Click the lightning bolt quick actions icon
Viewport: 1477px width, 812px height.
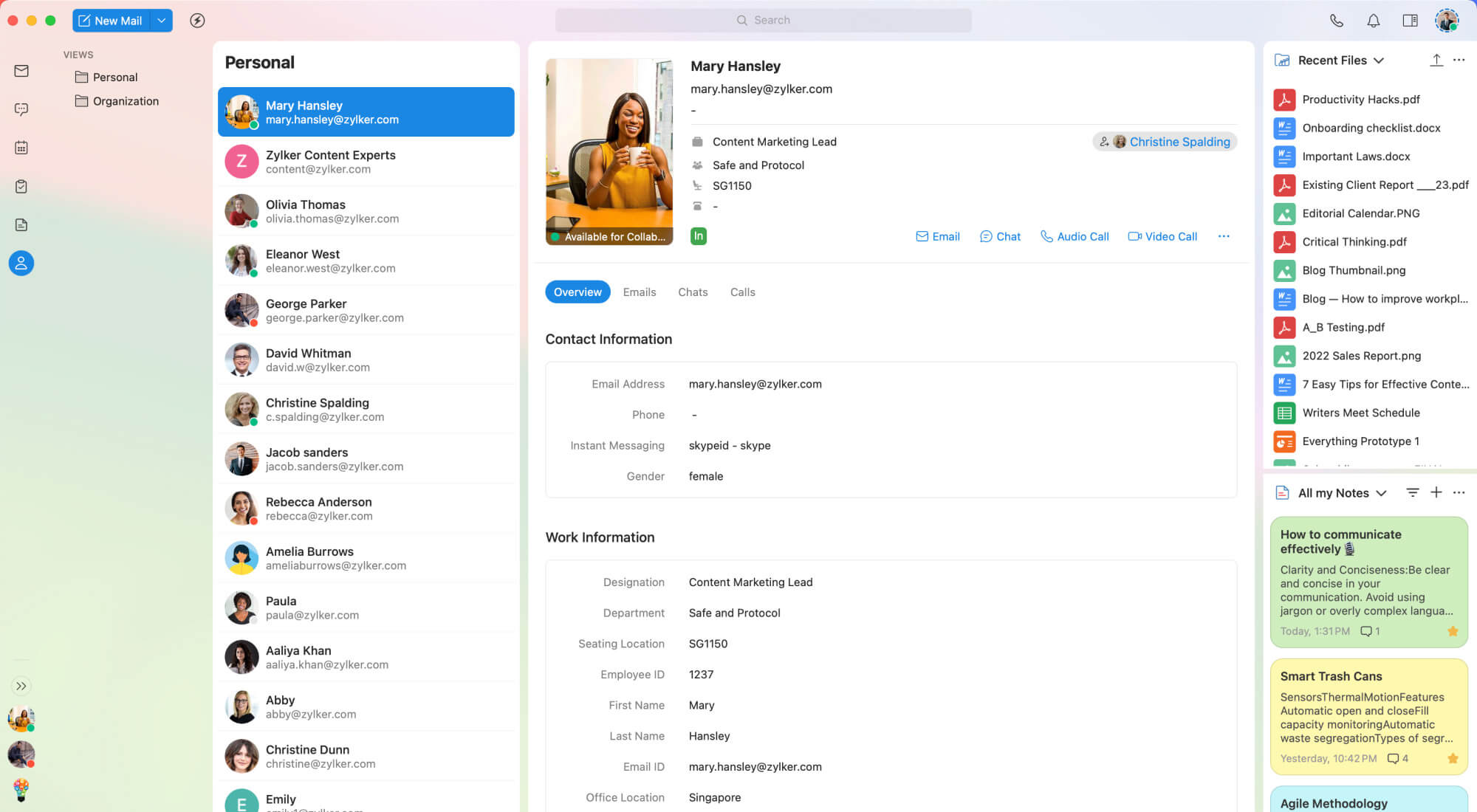click(x=197, y=21)
